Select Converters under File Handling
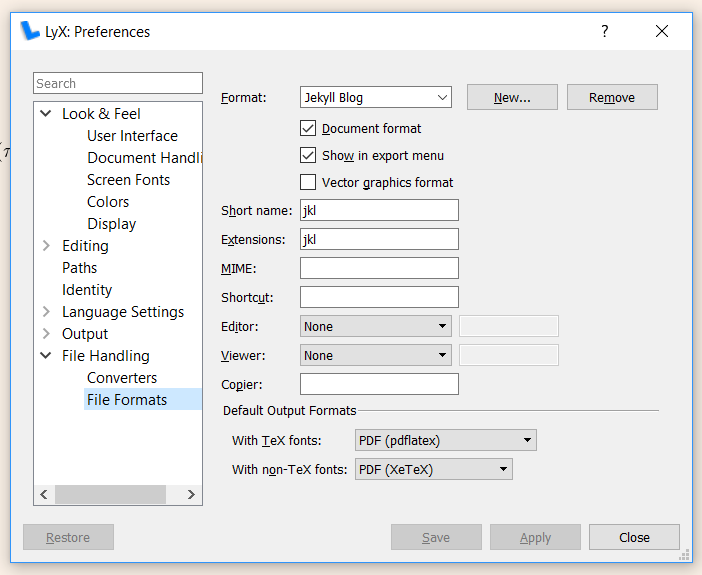The height and width of the screenshot is (575, 702). click(122, 378)
